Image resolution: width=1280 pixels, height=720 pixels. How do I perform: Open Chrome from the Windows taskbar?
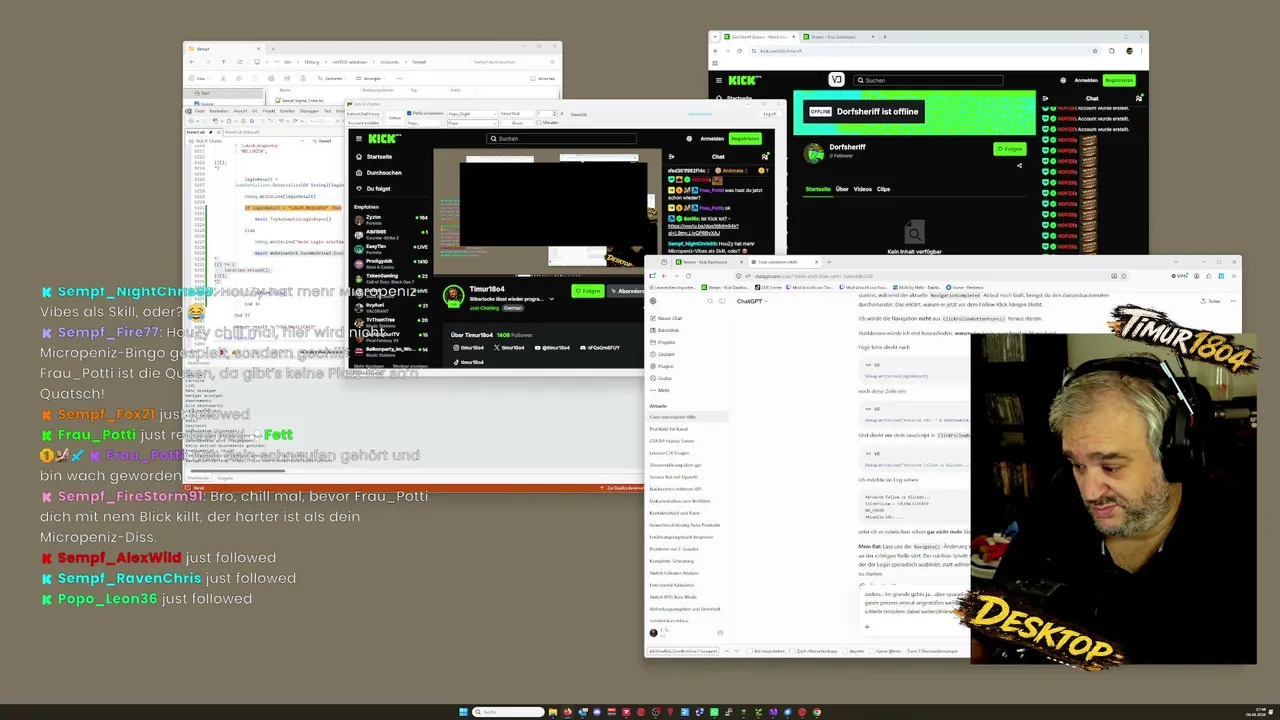point(817,712)
